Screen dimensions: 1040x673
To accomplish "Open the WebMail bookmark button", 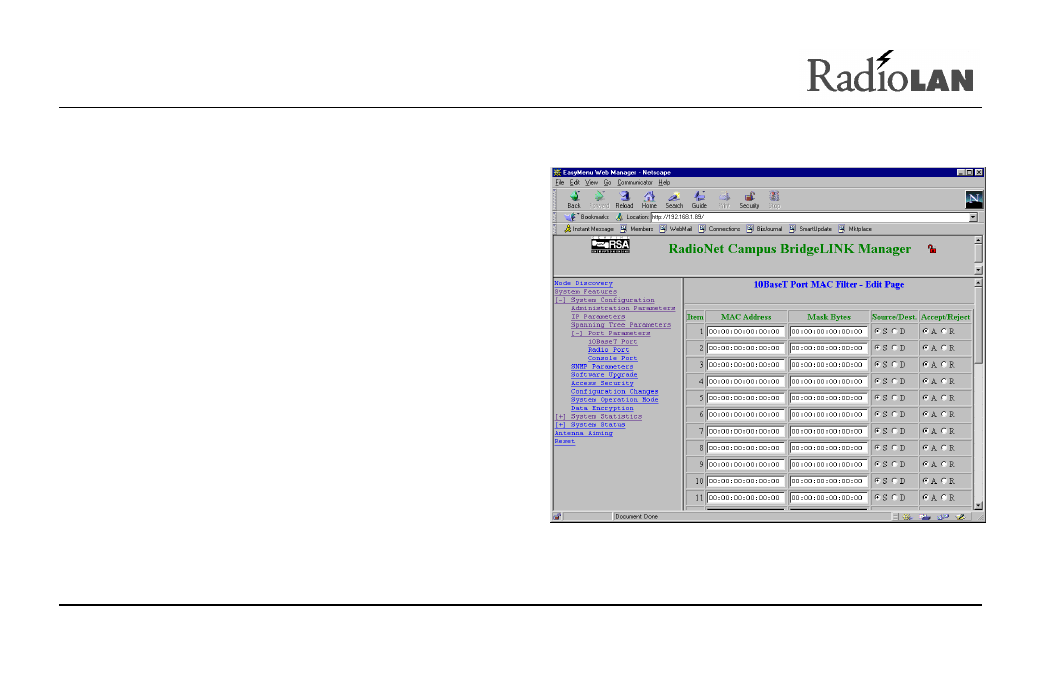I will (x=675, y=229).
